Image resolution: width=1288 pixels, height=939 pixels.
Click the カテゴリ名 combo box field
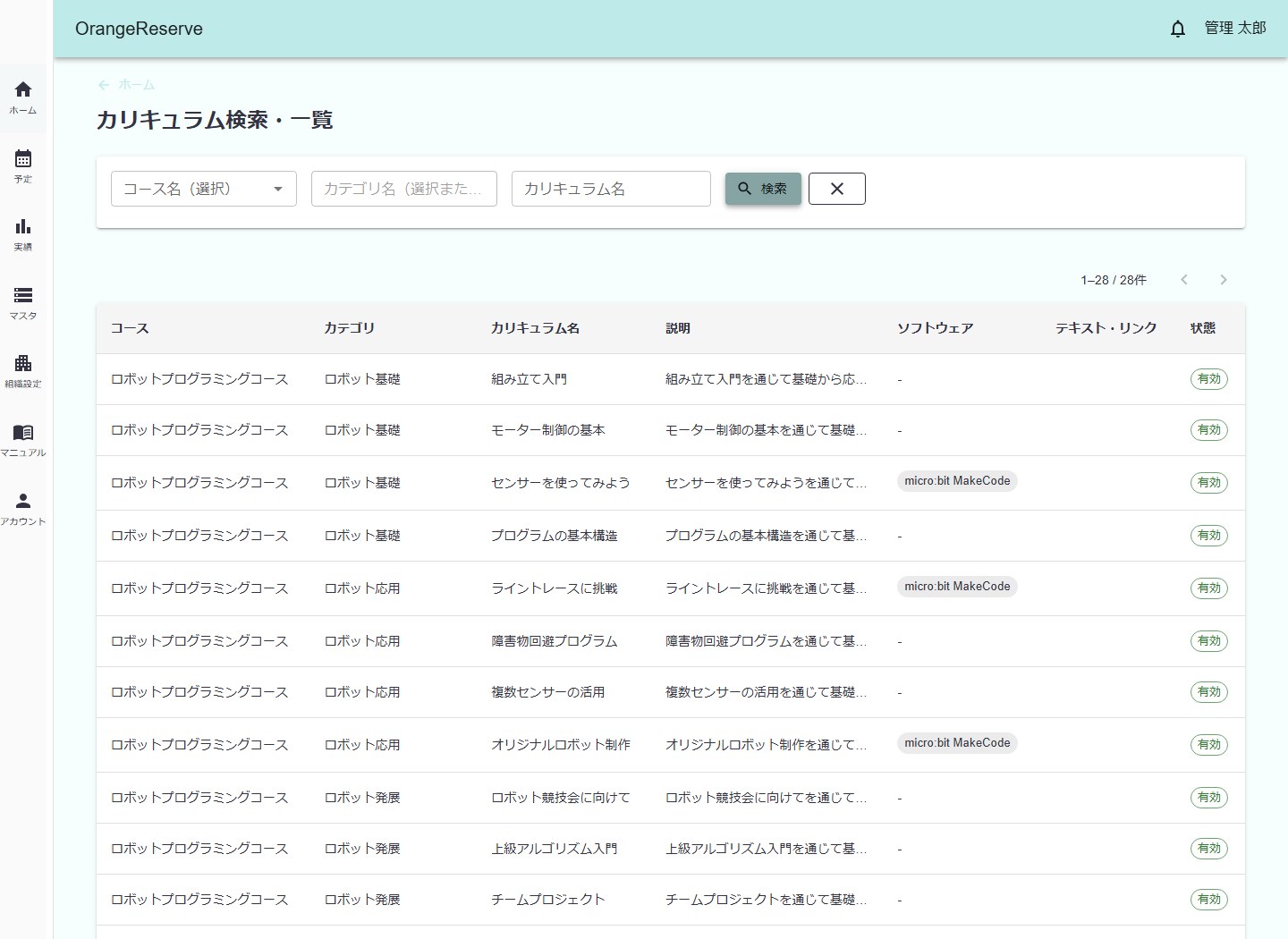click(x=404, y=189)
